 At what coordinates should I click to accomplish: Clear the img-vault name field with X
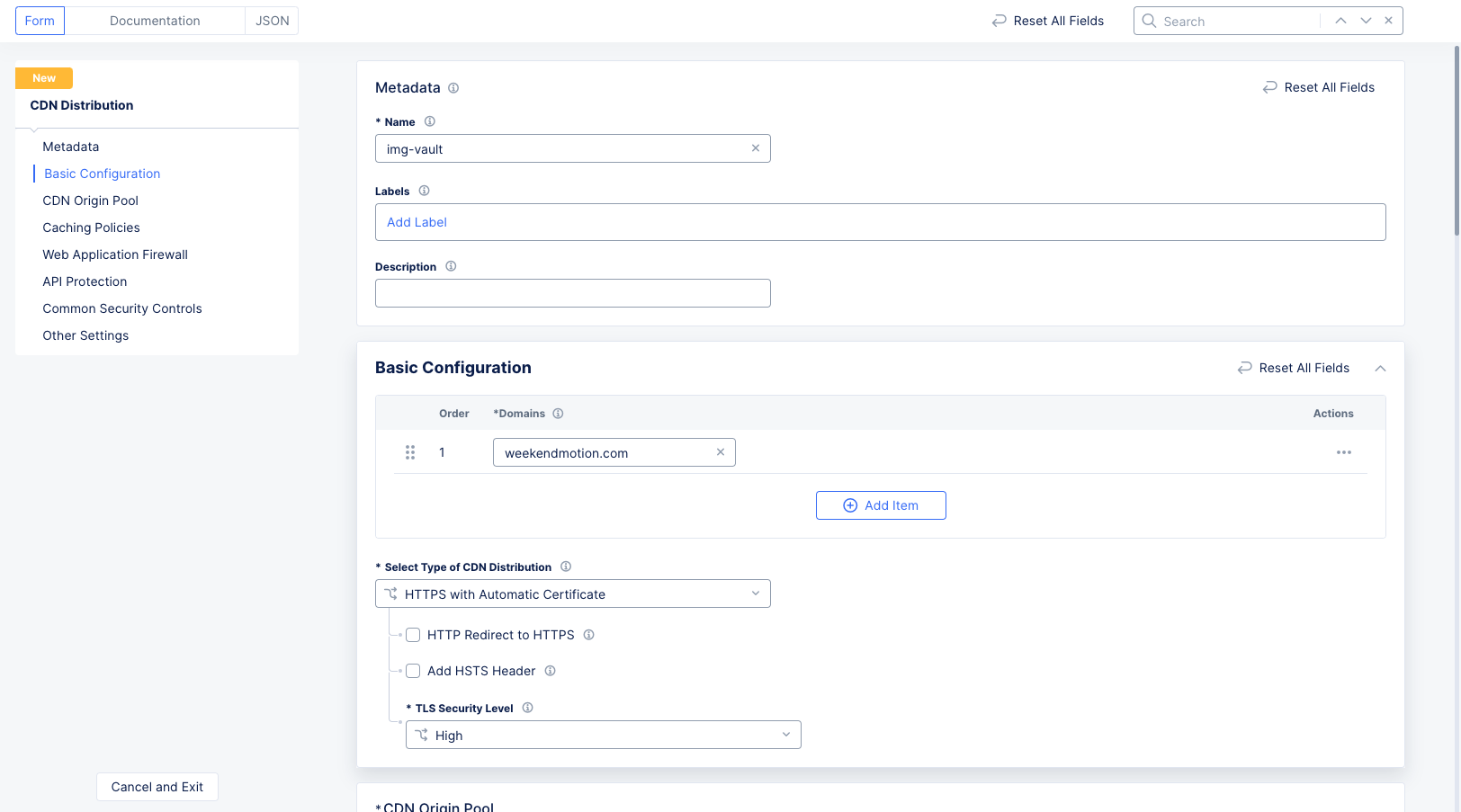[756, 148]
